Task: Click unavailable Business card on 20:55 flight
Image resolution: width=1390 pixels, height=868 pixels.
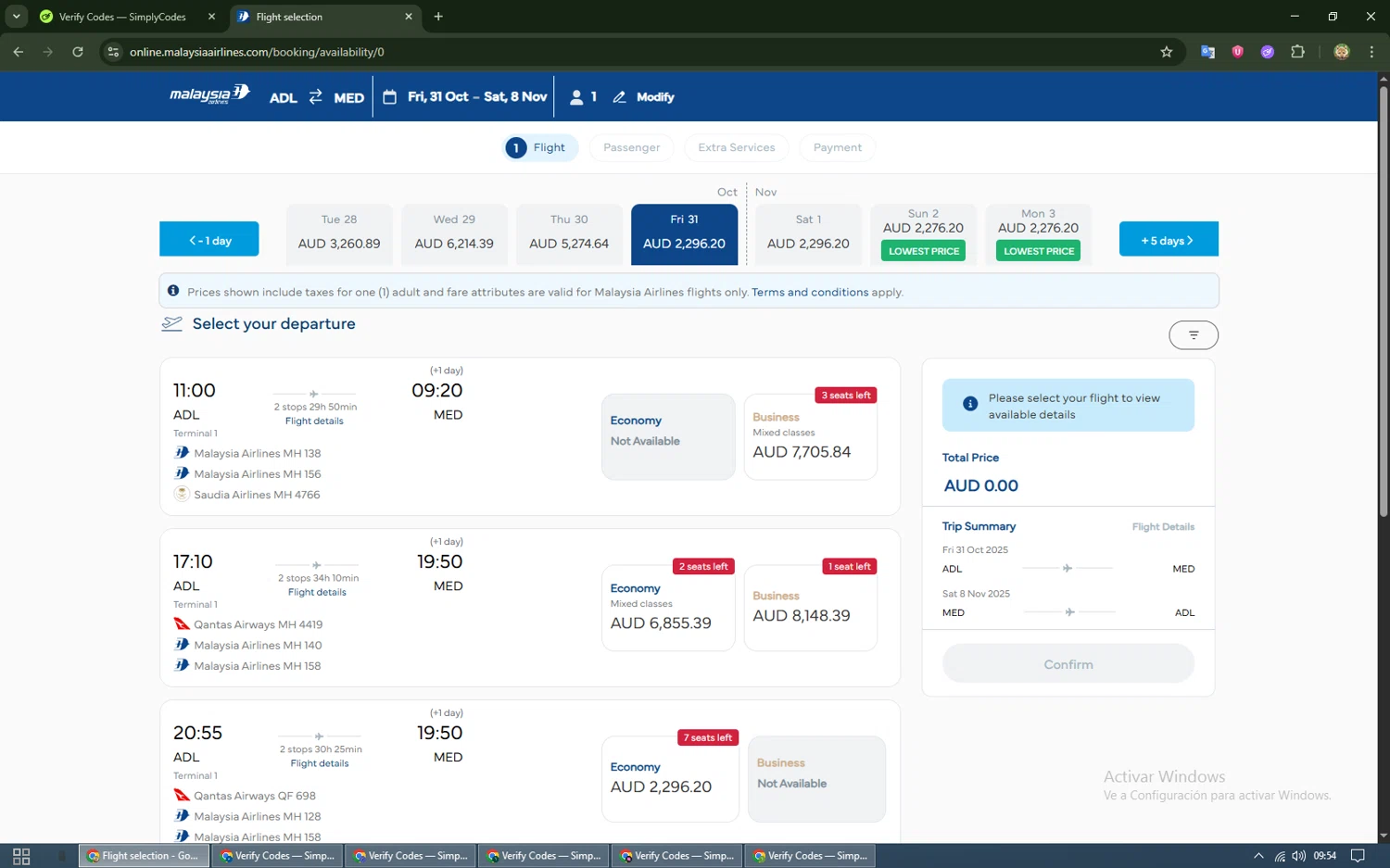Action: 816,779
